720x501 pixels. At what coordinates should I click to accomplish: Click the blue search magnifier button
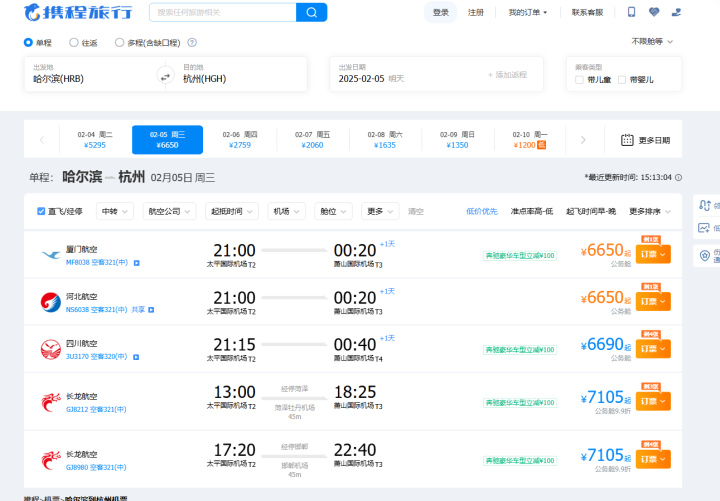tap(311, 12)
